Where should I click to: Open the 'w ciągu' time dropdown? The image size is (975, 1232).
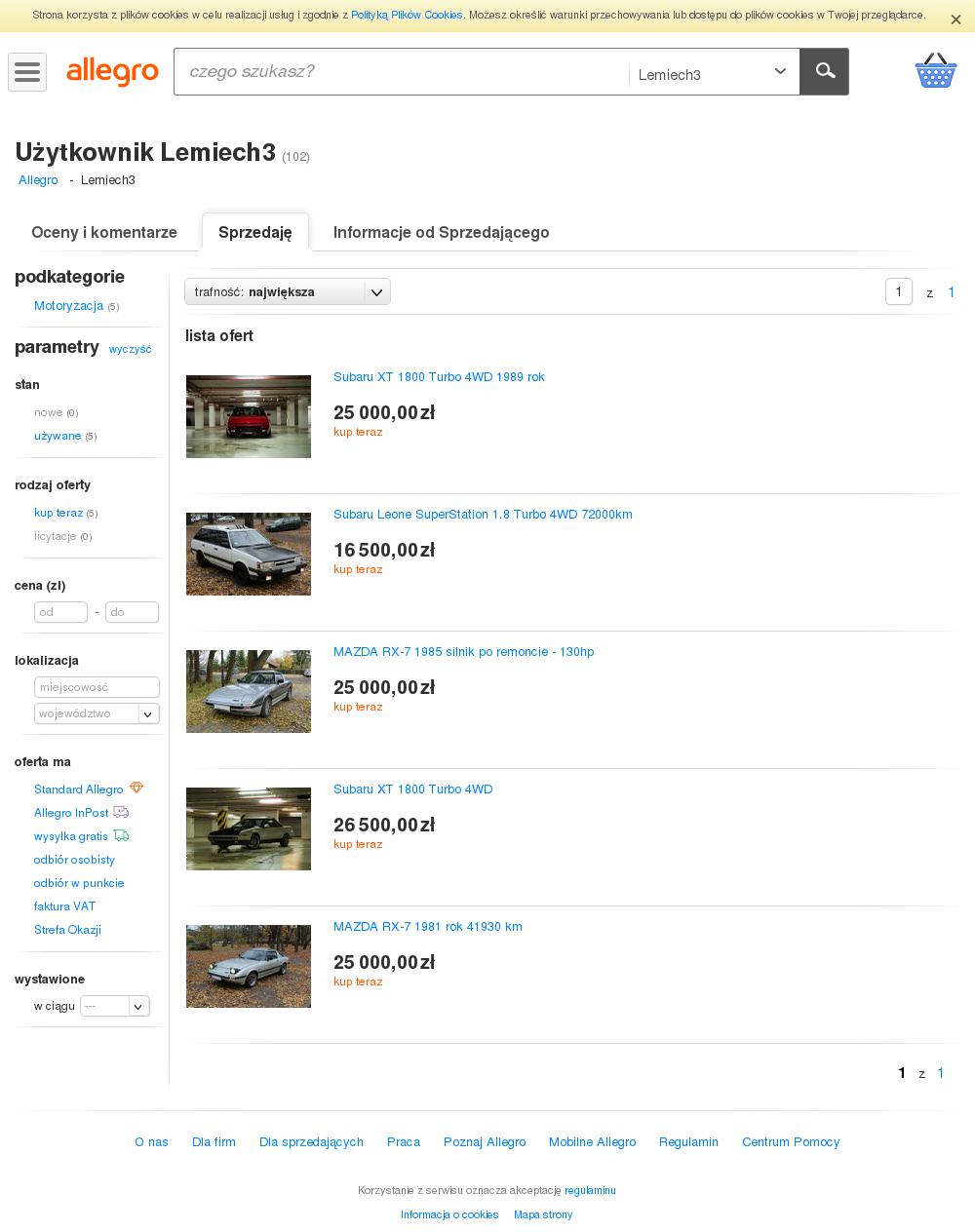tap(115, 1006)
